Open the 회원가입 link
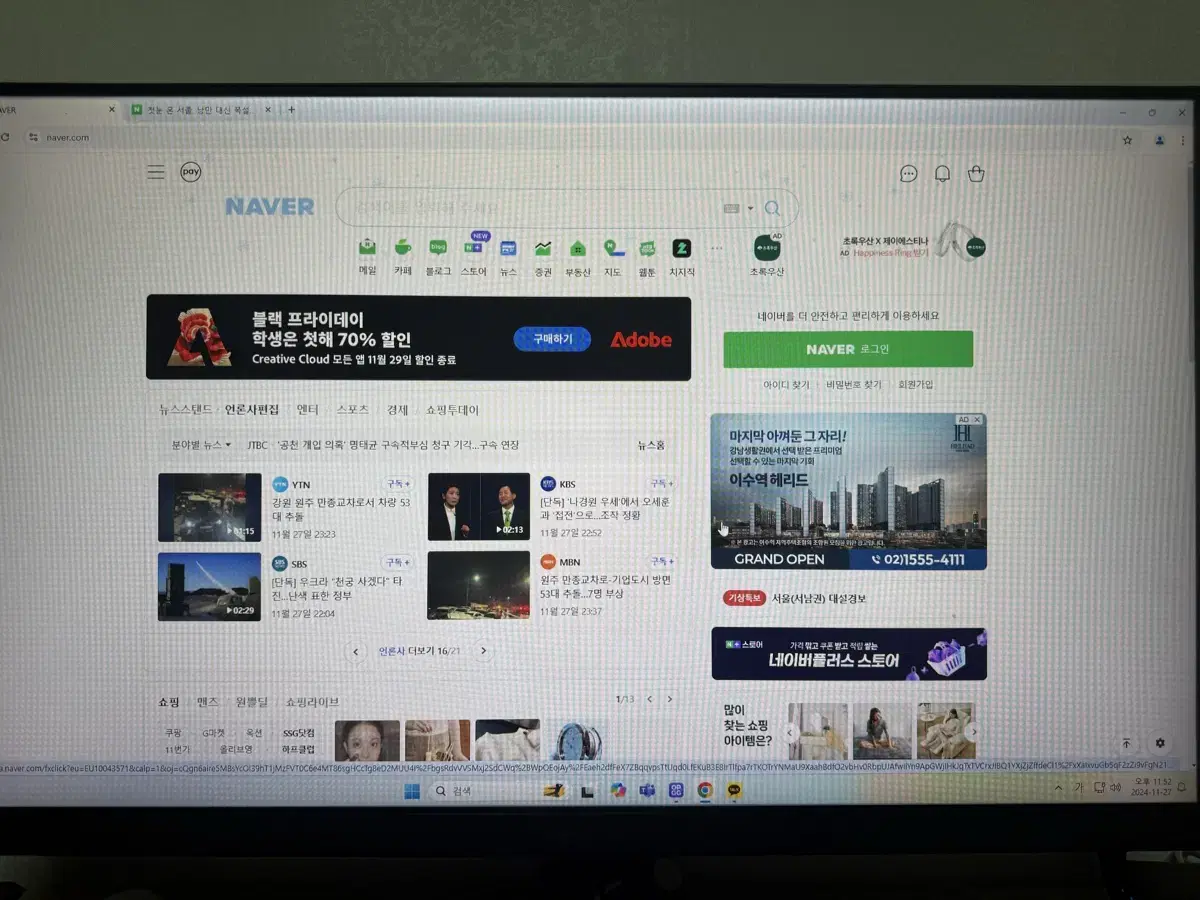Image resolution: width=1200 pixels, height=900 pixels. click(915, 384)
